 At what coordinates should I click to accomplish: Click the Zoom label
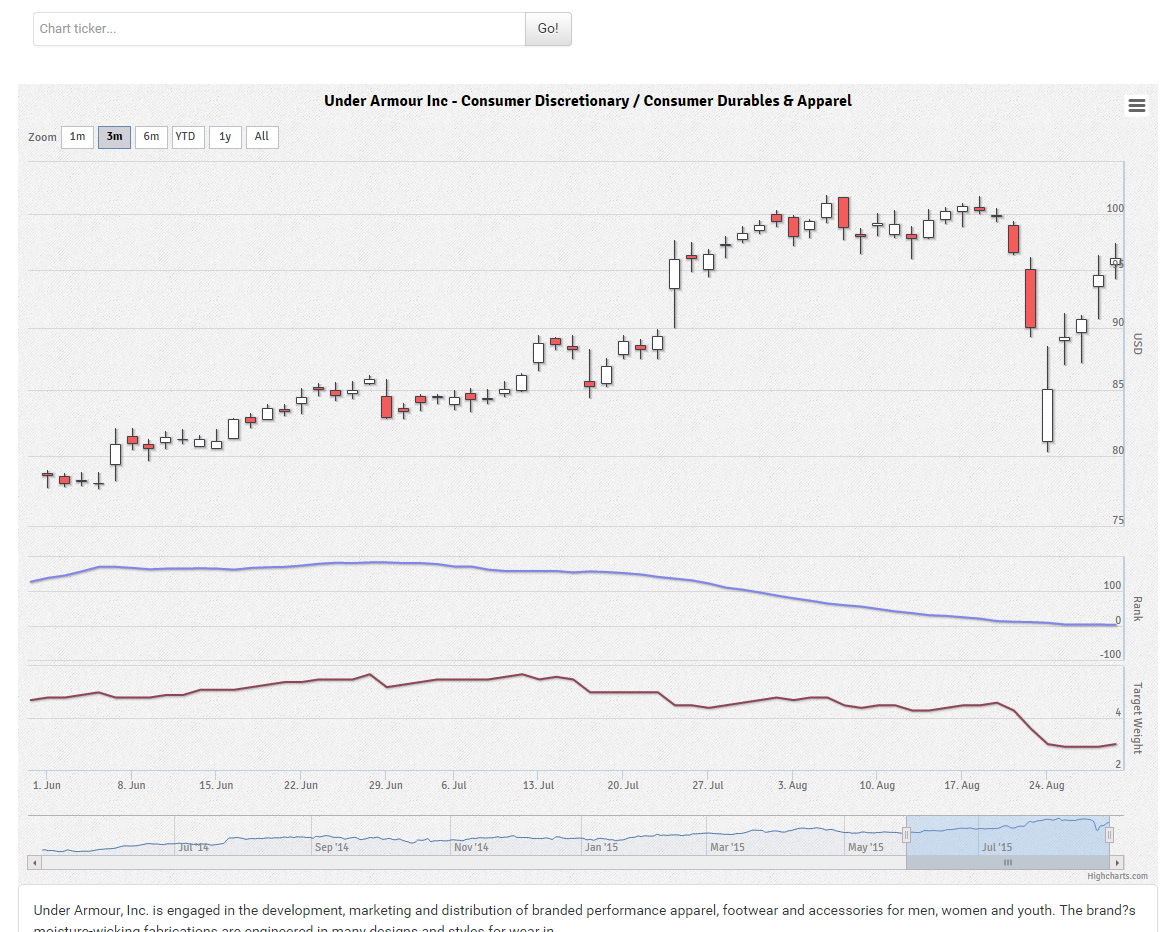pos(42,137)
